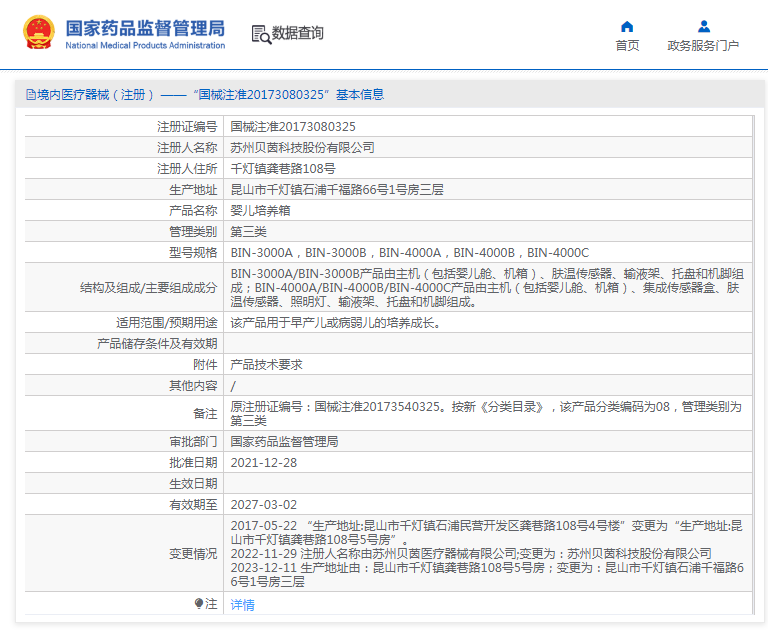Click the 其他内容 label
The height and width of the screenshot is (630, 768).
193,386
